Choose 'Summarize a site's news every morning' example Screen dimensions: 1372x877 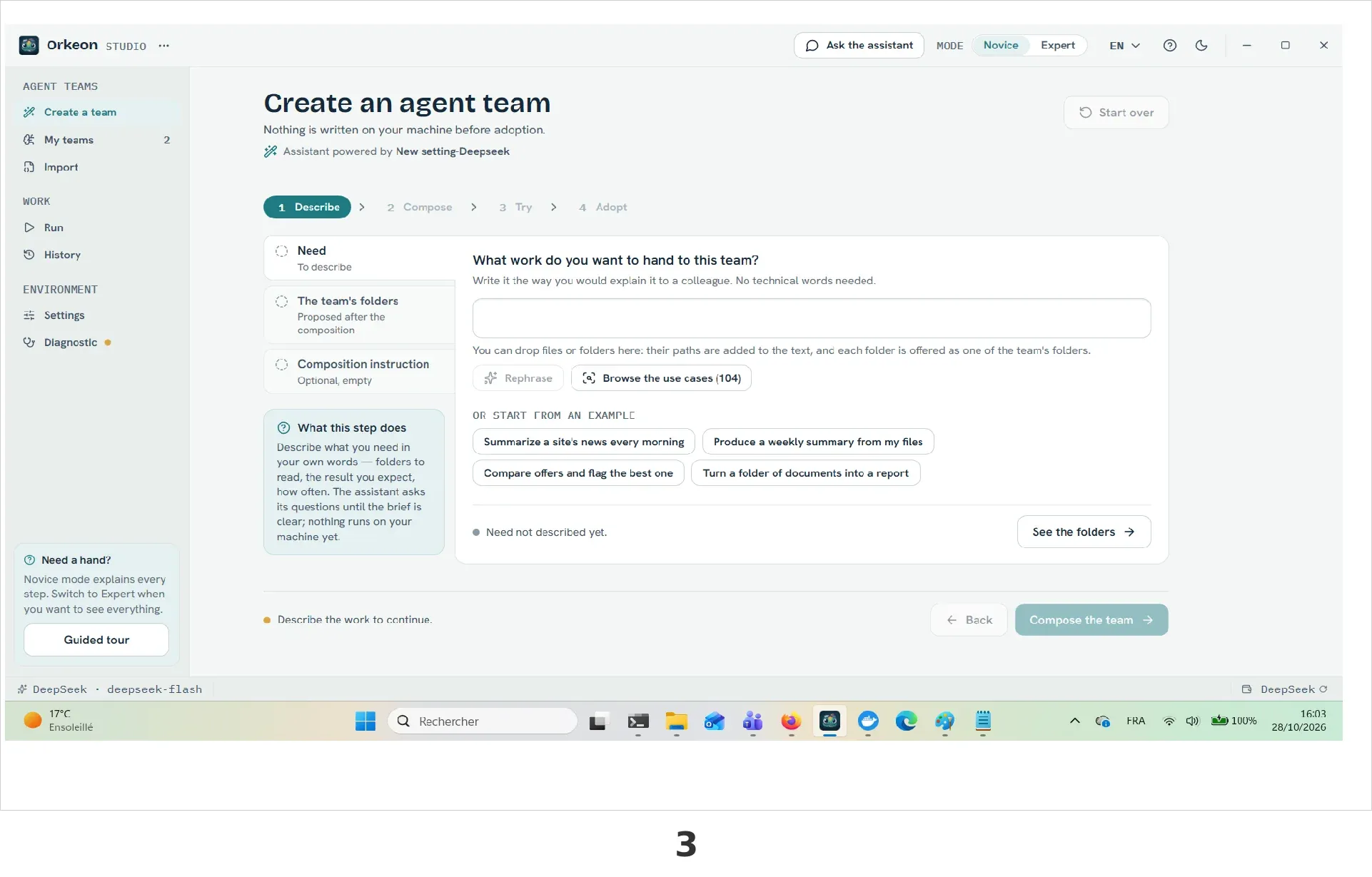coord(584,442)
